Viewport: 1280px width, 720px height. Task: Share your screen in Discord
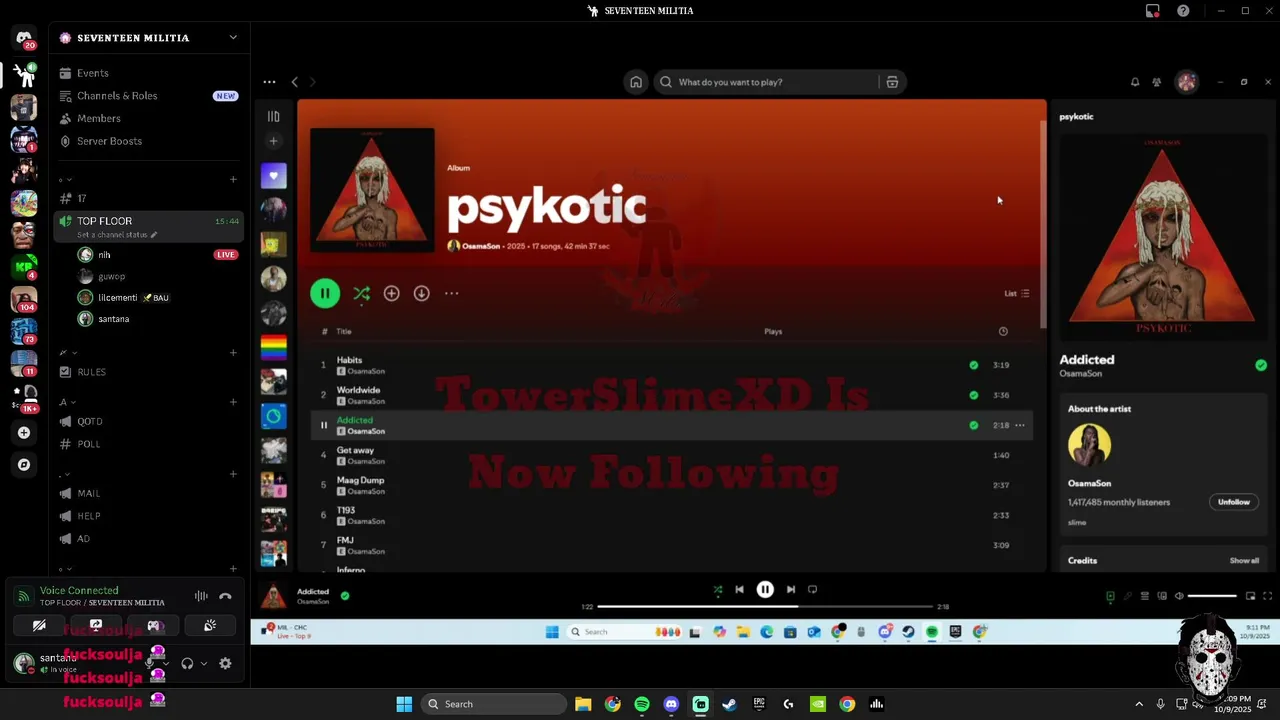click(96, 626)
